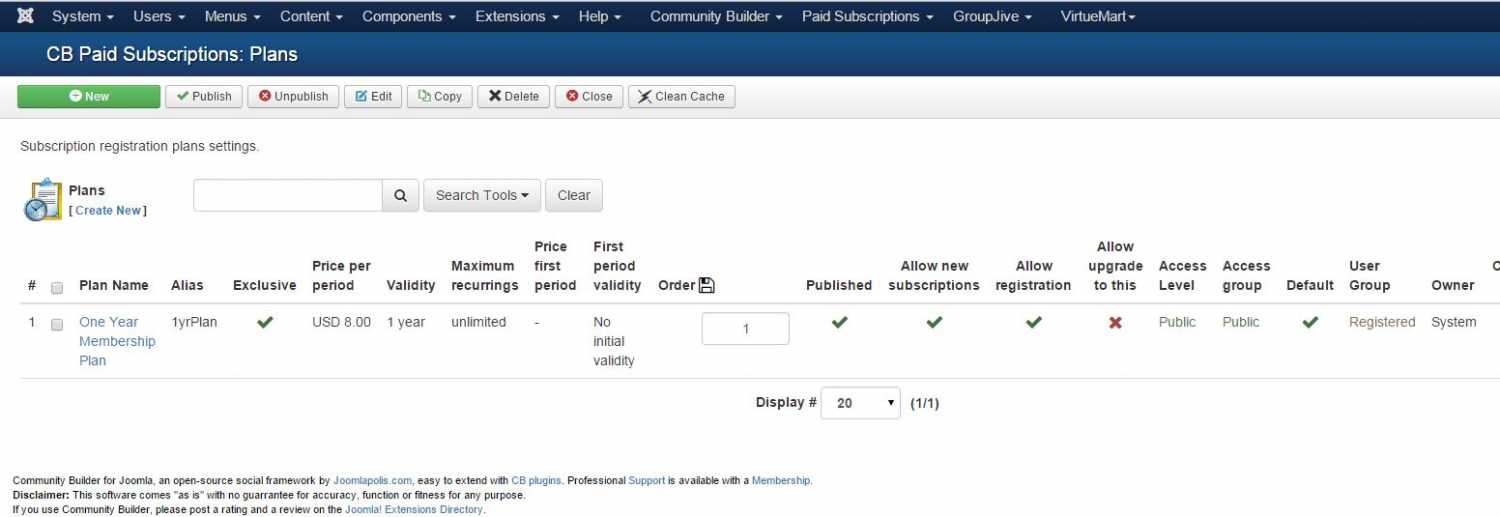This screenshot has height=517, width=1500.
Task: Toggle Allow new subscriptions checkmark
Action: 934,322
